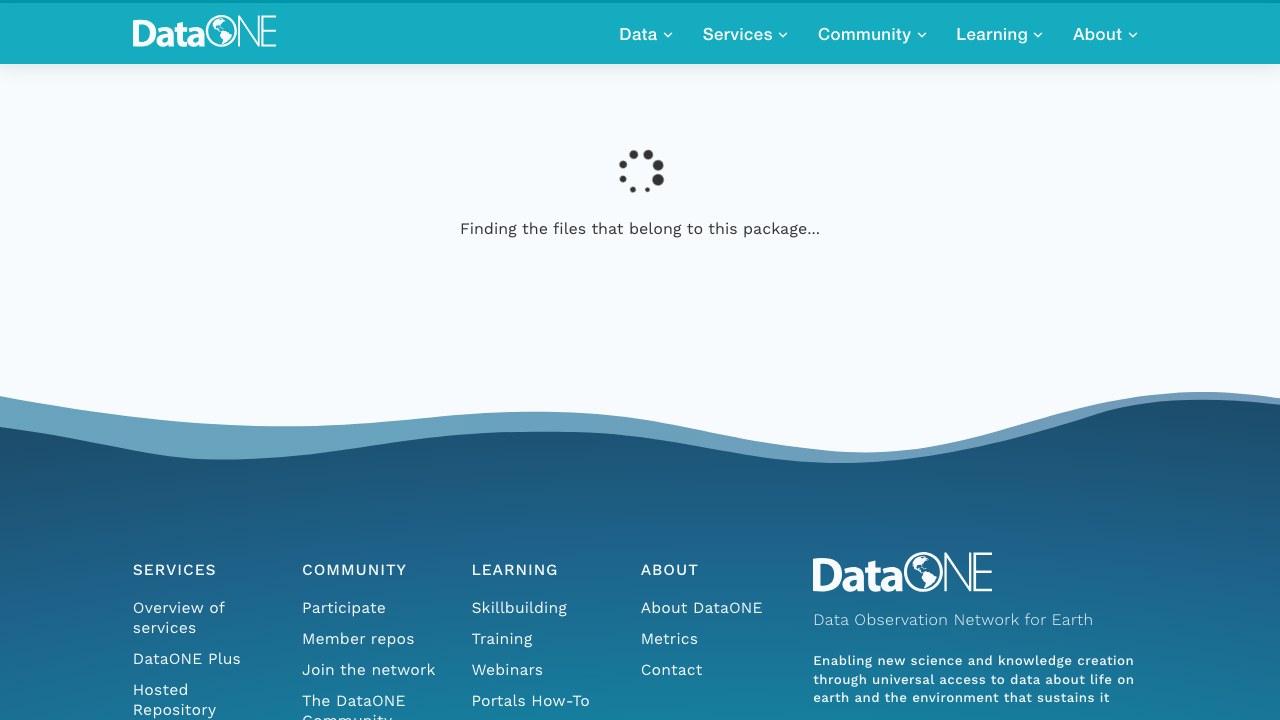Viewport: 1280px width, 720px height.
Task: Open the Skillbuilding link
Action: (519, 608)
